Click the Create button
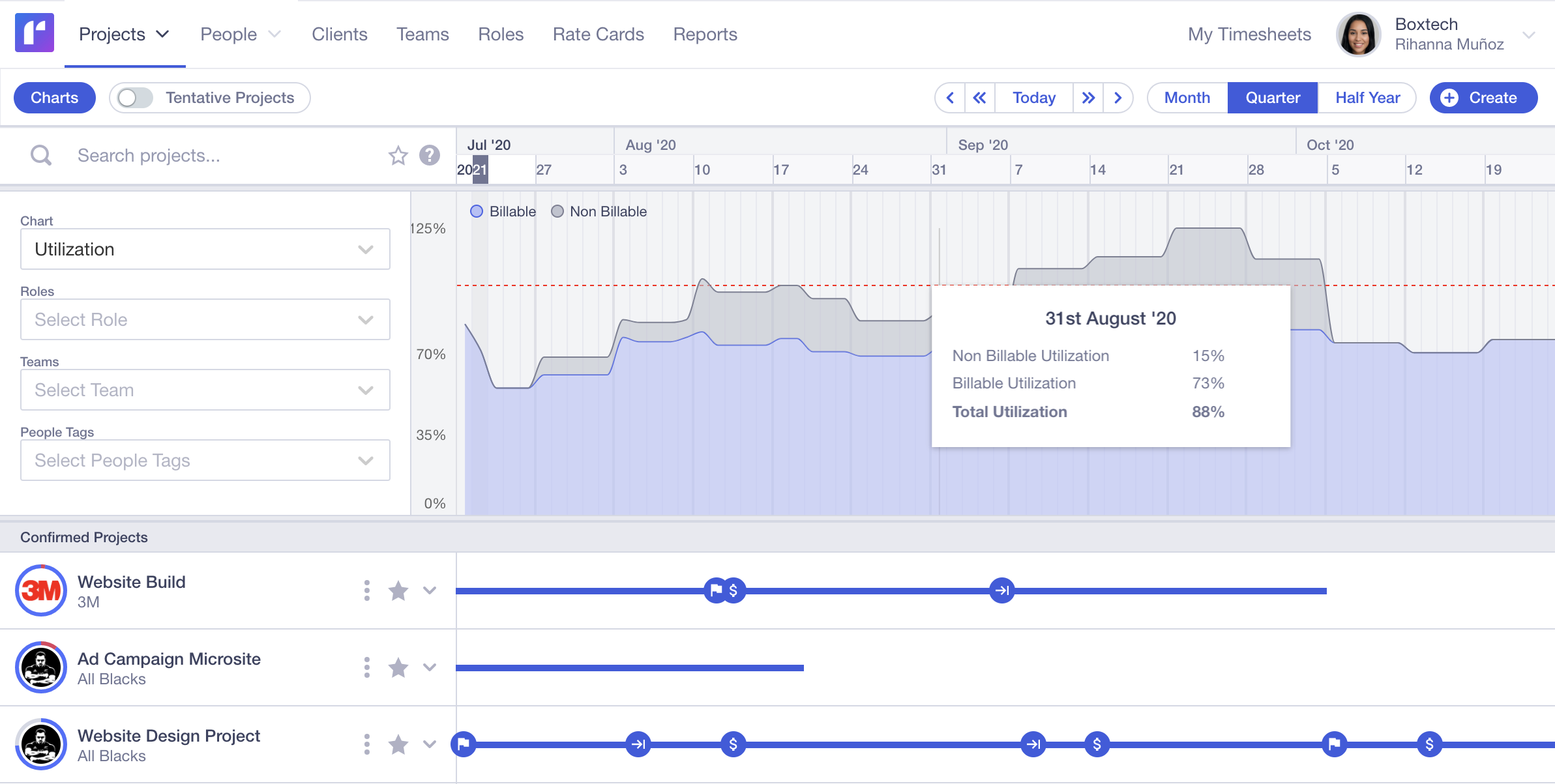 1483,98
